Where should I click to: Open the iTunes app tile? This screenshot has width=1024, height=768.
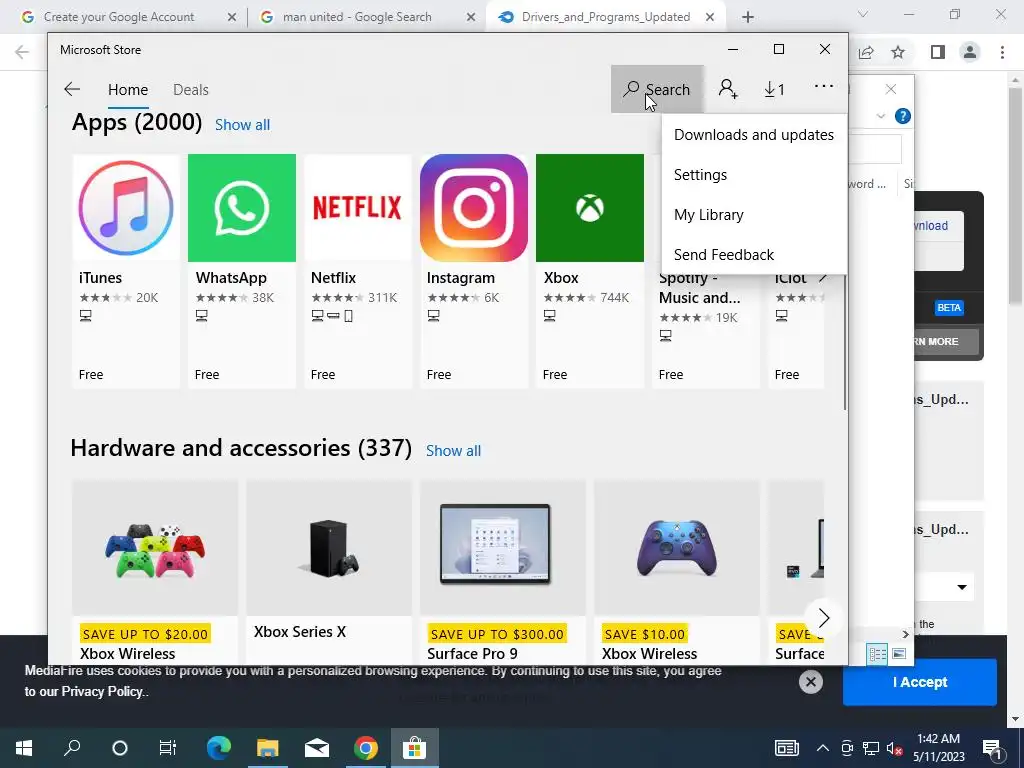pyautogui.click(x=126, y=271)
